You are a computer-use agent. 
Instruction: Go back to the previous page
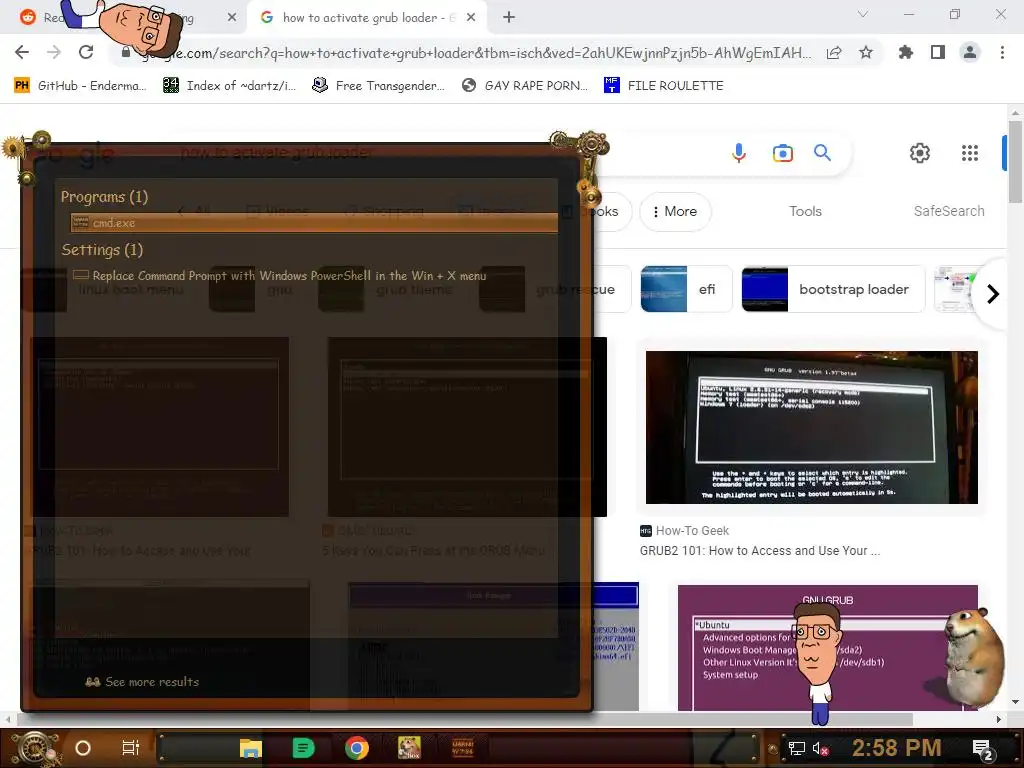coord(22,52)
